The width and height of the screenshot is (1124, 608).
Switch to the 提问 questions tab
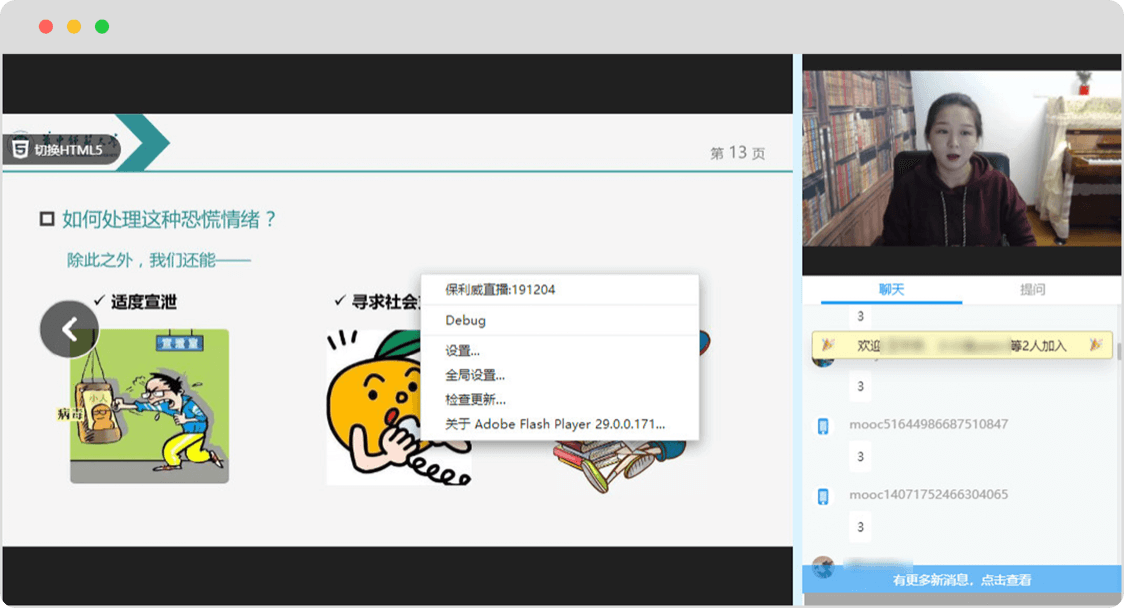[x=1033, y=289]
